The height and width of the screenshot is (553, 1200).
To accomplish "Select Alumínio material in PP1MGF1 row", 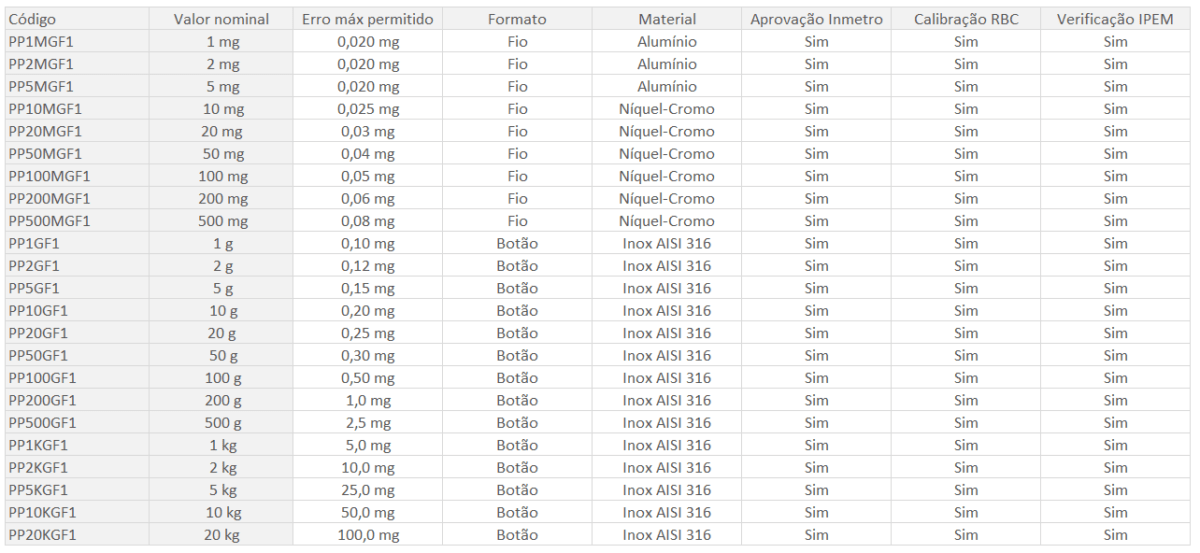I will pyautogui.click(x=667, y=42).
